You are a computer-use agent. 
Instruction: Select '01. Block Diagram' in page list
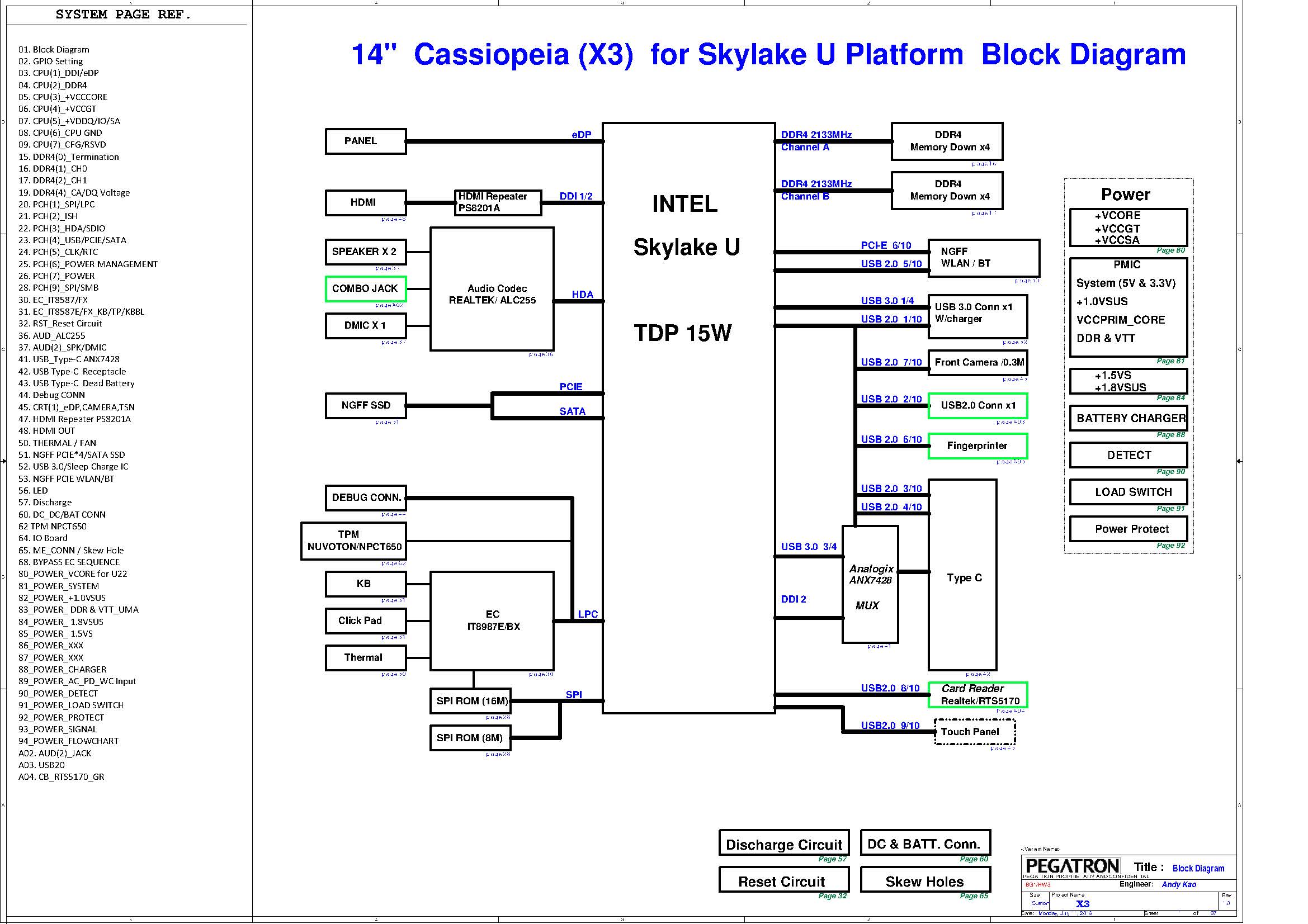click(x=54, y=50)
